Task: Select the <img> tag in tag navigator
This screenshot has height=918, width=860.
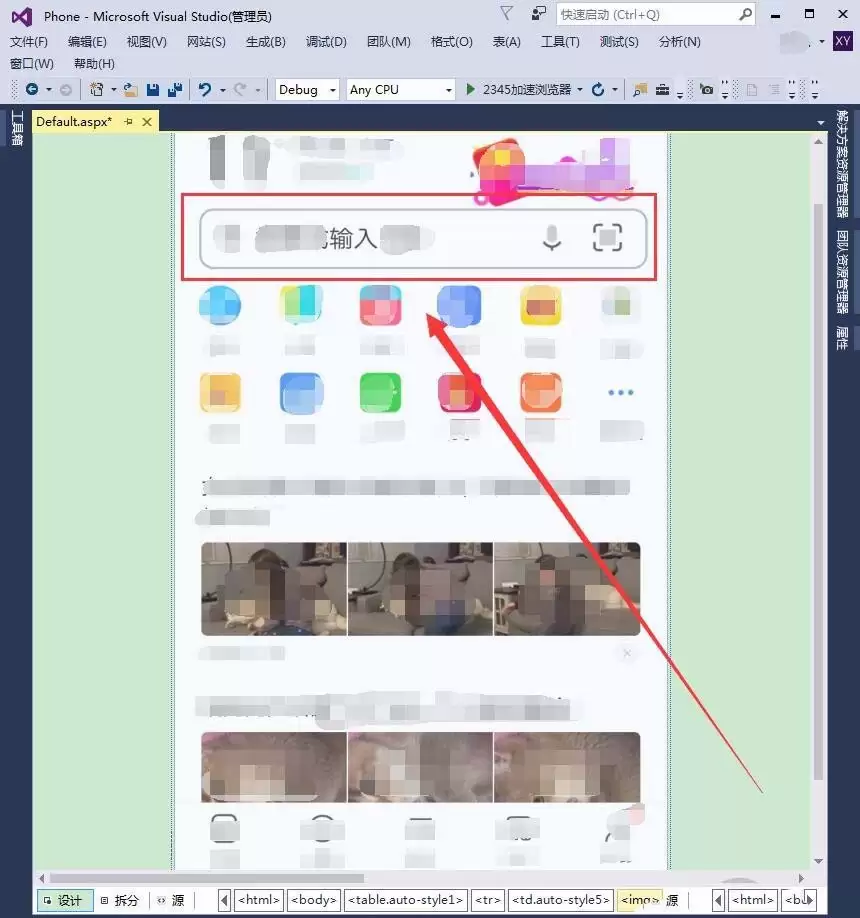Action: pyautogui.click(x=637, y=900)
